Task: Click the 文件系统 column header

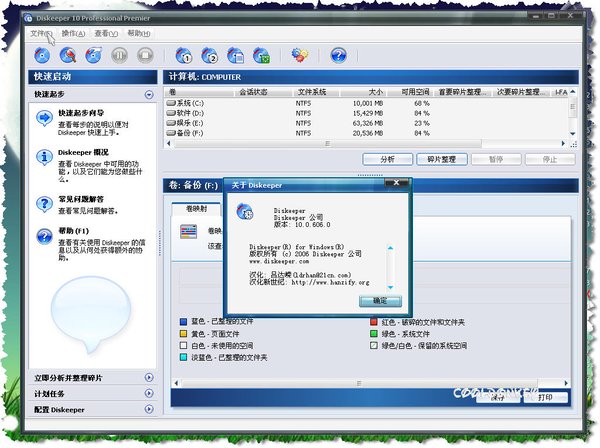Action: tap(316, 92)
